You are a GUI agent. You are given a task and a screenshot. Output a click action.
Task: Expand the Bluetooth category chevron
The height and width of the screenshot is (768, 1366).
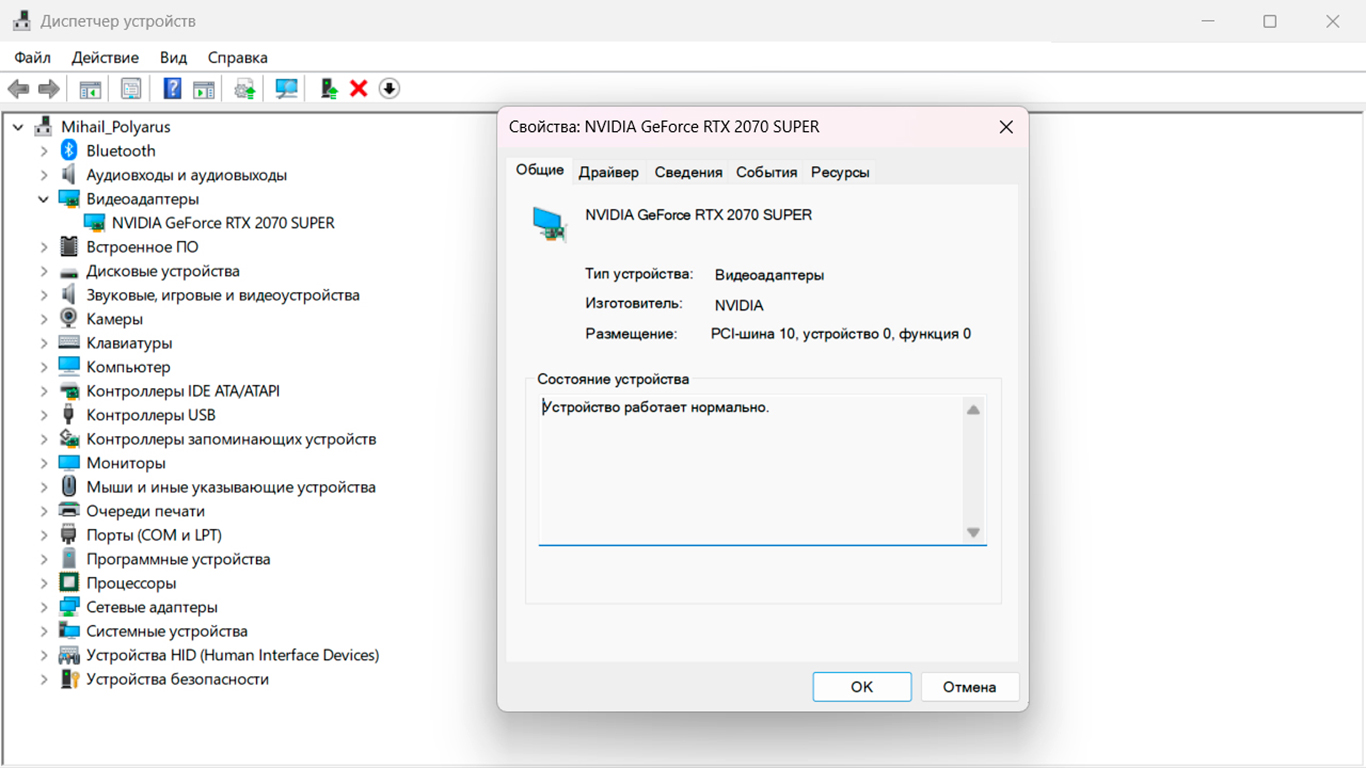click(43, 151)
